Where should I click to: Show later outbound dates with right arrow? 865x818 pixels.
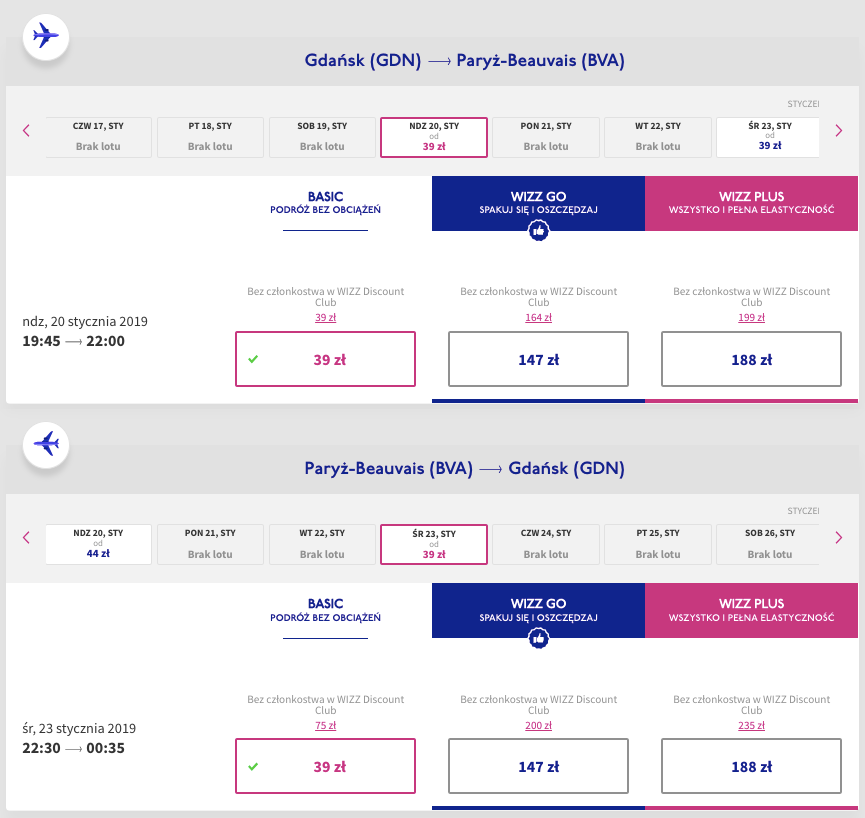point(839,131)
